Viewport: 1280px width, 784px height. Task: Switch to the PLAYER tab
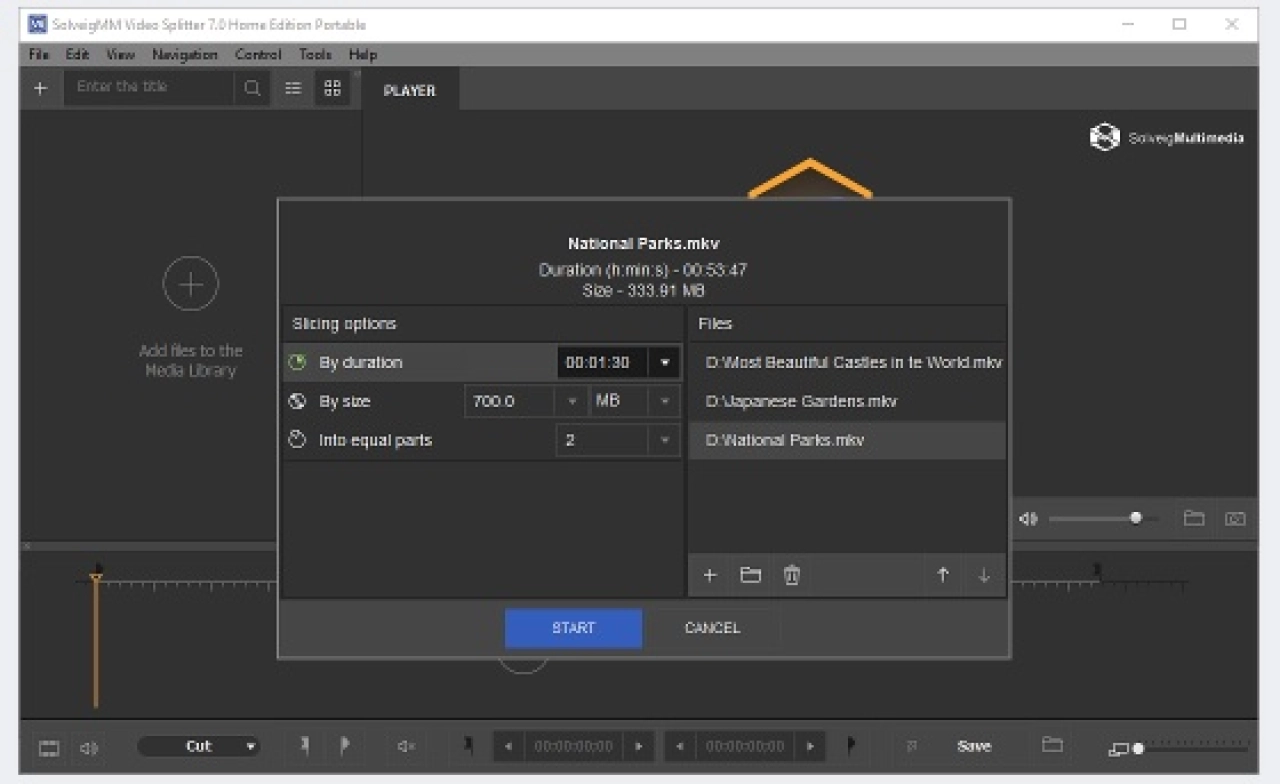pos(410,90)
